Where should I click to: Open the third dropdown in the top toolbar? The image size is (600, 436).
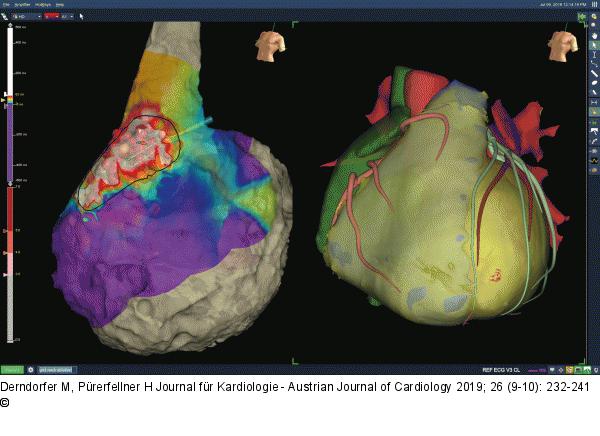(x=70, y=17)
